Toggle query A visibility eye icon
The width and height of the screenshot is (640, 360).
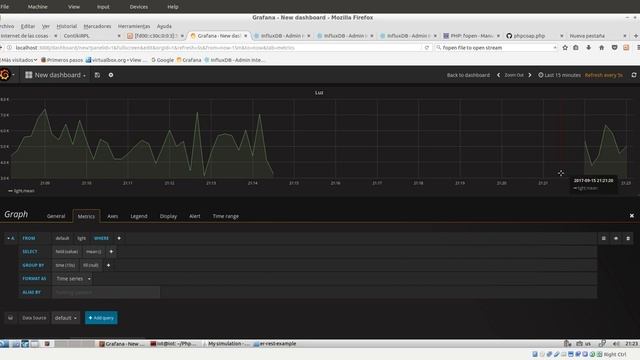point(616,238)
